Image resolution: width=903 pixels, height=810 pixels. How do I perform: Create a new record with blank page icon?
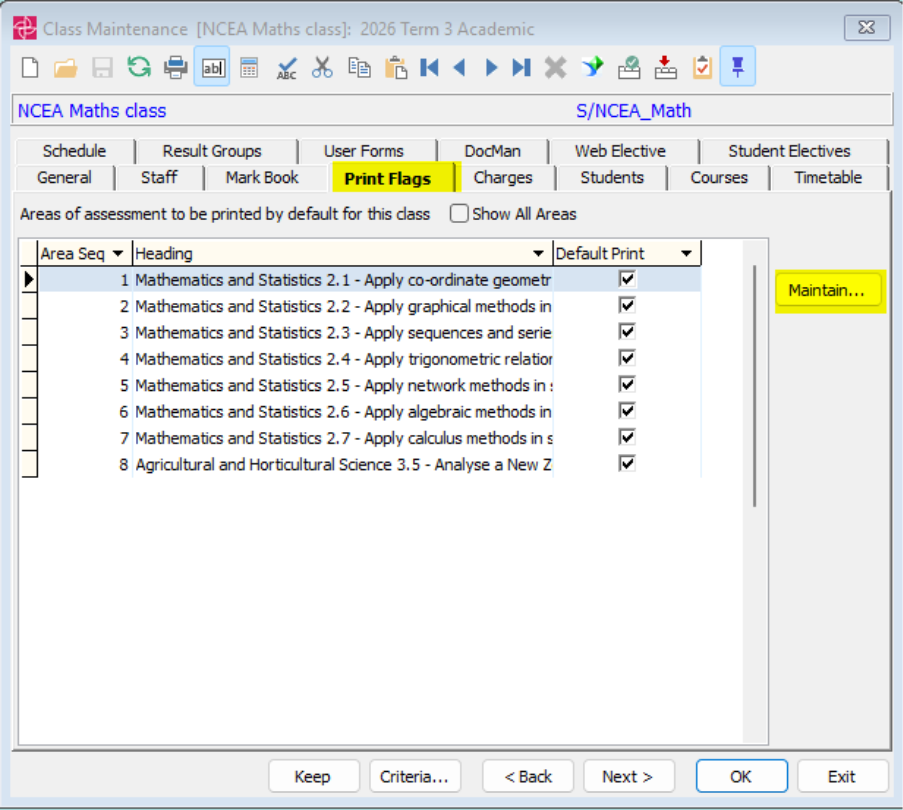[30, 67]
